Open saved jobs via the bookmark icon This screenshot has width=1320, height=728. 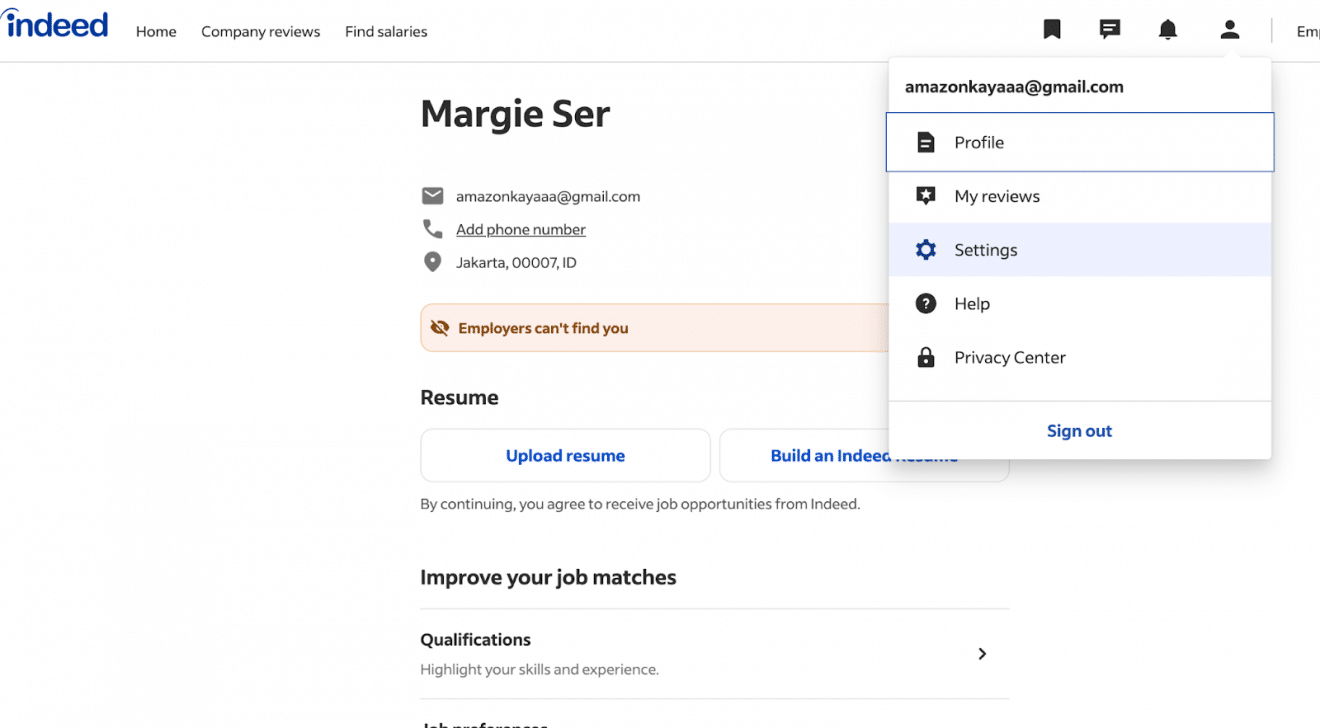click(1051, 29)
